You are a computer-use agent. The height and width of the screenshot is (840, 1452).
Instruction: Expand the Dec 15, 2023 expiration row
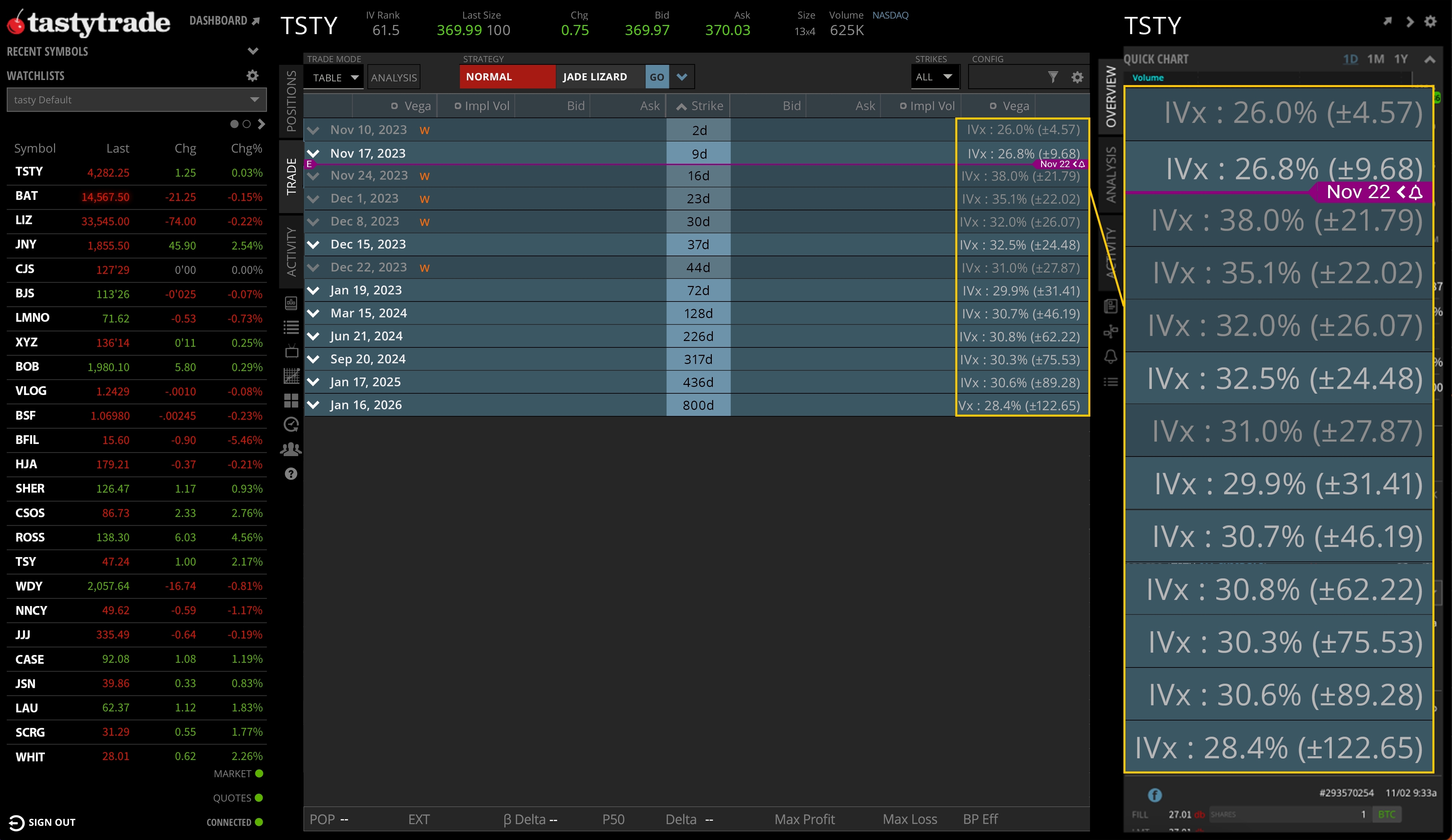[314, 244]
